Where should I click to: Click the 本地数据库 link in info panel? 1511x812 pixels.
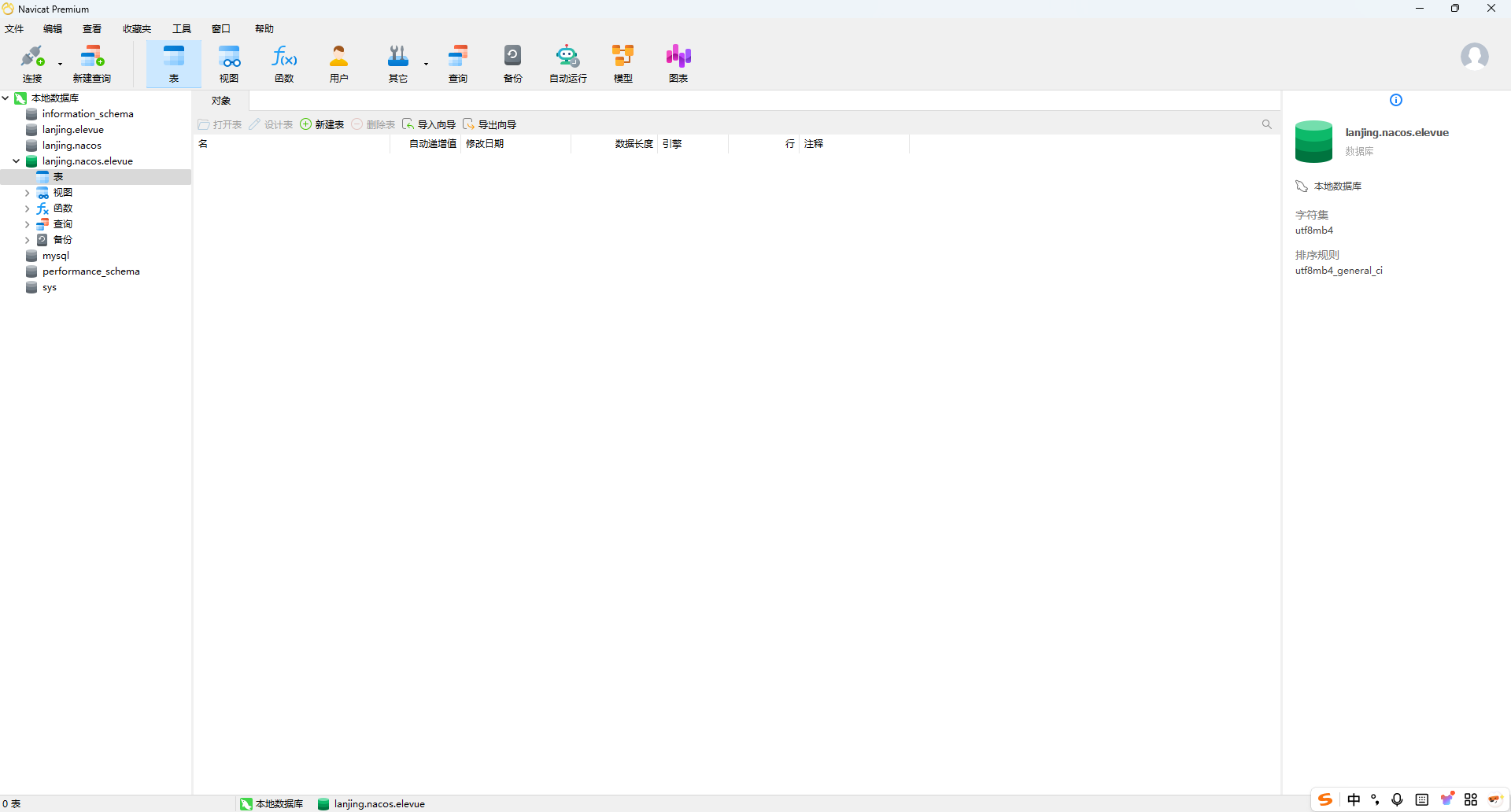pos(1338,186)
